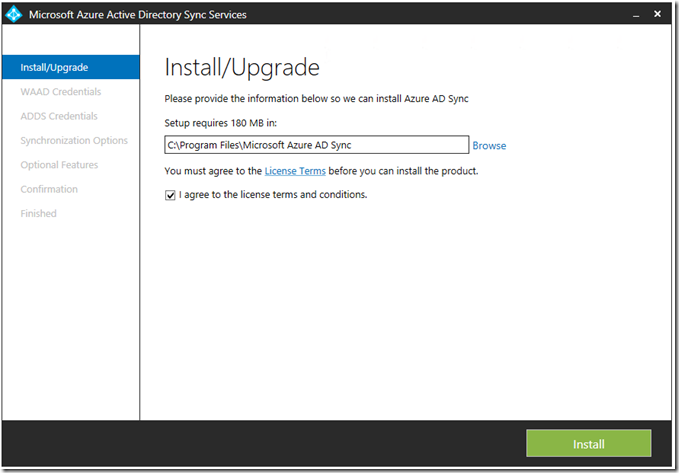Uncheck the agree to license terms checkbox
The width and height of the screenshot is (679, 473).
click(x=170, y=195)
